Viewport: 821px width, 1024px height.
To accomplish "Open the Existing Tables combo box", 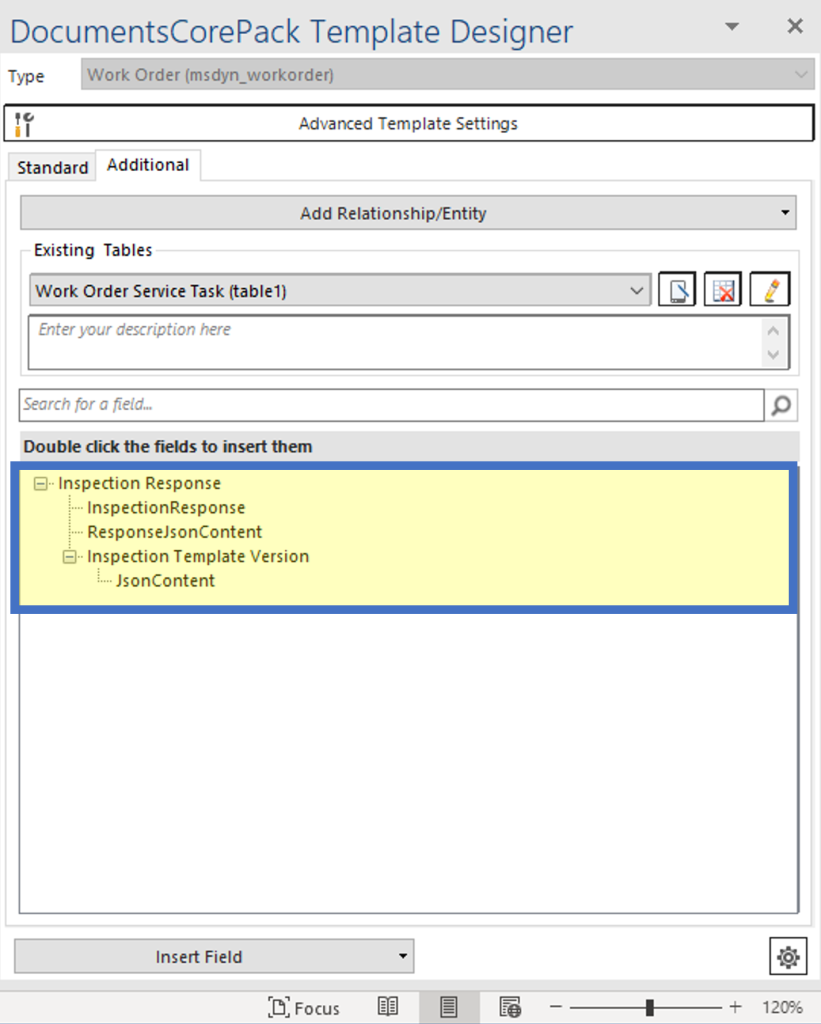I will (x=340, y=291).
